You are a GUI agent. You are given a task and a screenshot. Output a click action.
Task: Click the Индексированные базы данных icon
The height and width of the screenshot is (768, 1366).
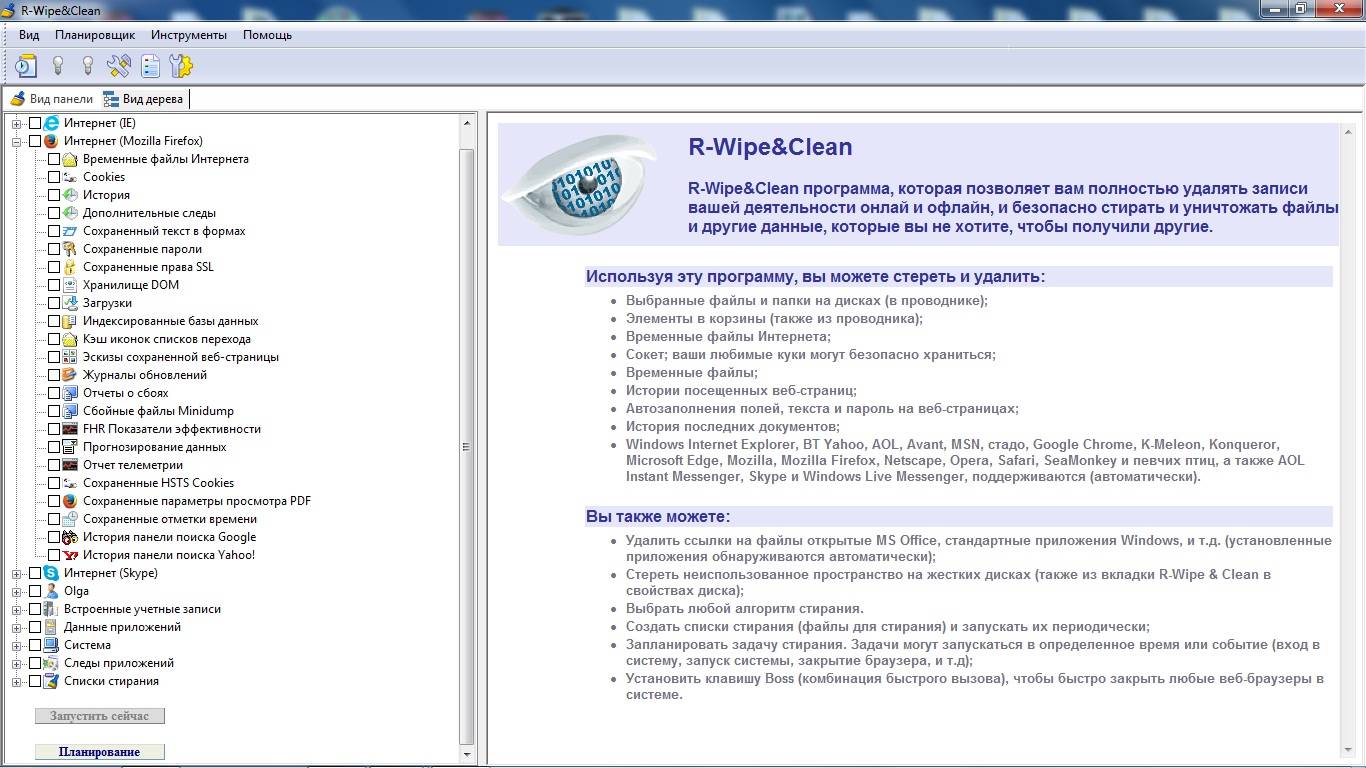point(70,321)
